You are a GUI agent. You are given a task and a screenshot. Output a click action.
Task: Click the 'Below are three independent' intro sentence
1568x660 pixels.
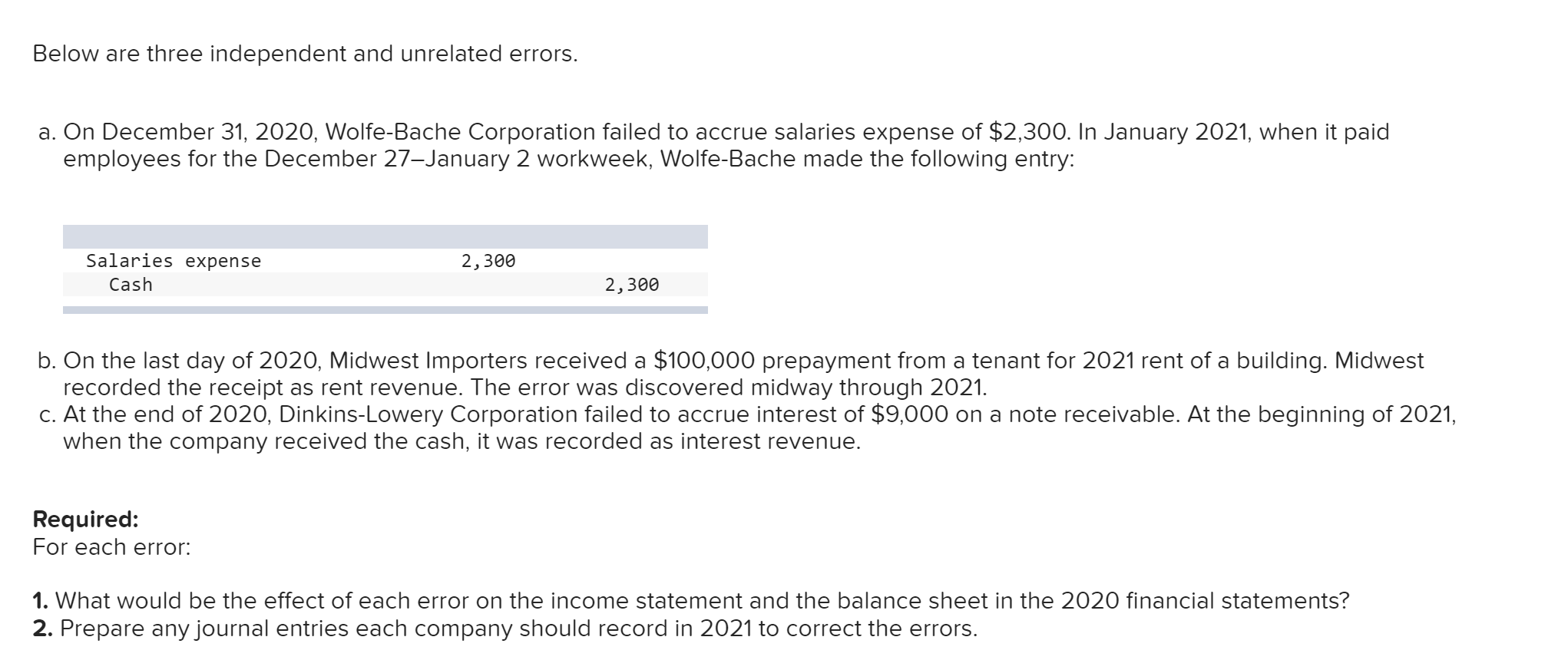305,54
